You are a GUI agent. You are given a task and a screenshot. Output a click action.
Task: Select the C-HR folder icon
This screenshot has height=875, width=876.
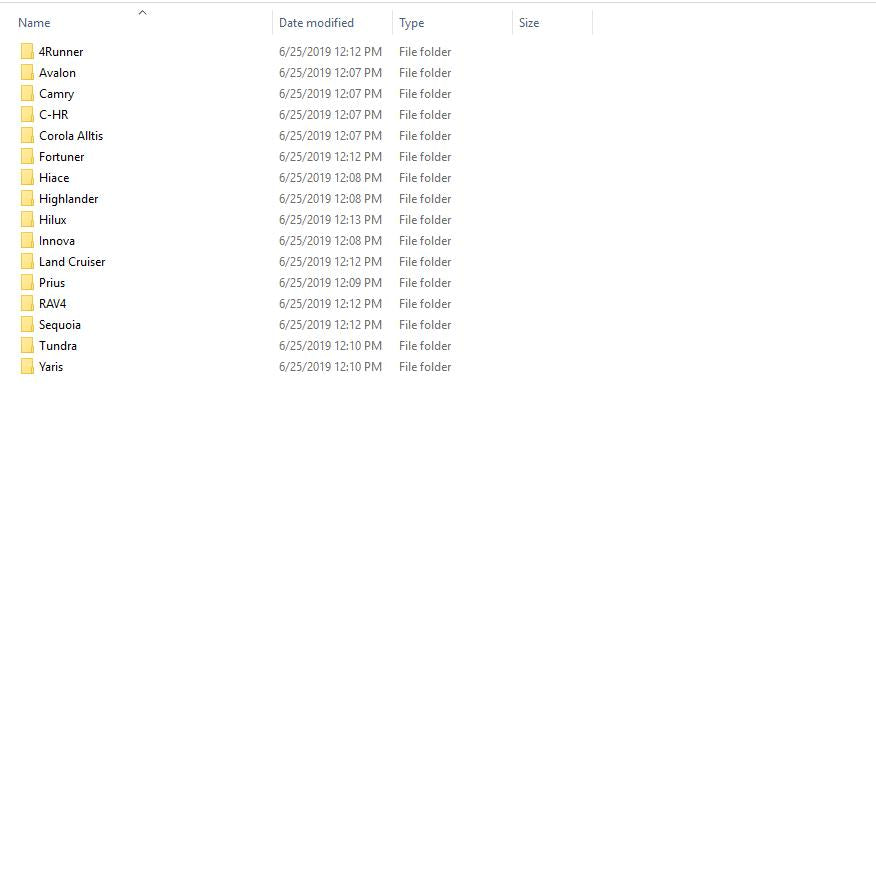click(x=27, y=115)
